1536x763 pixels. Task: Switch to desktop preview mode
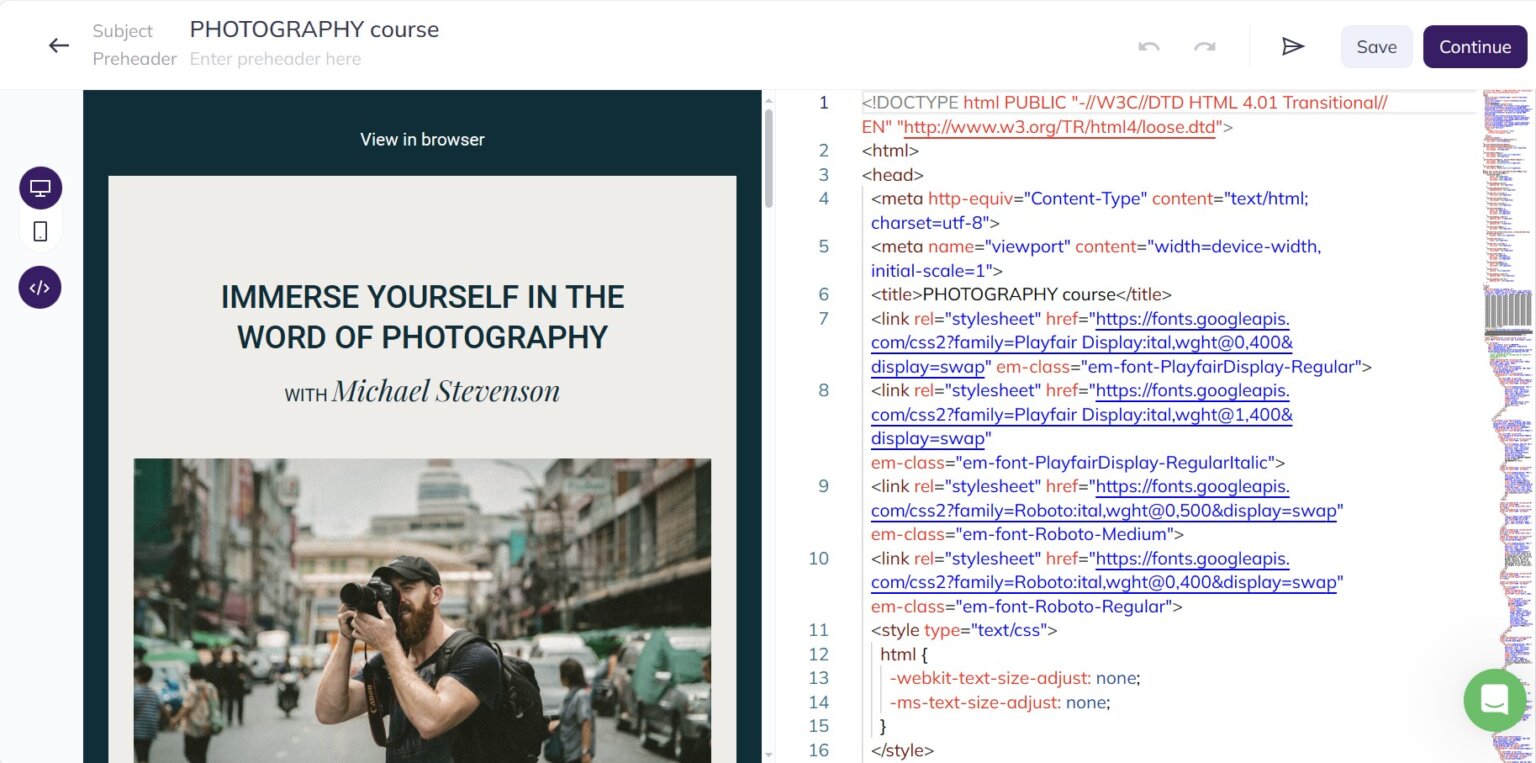pos(40,187)
